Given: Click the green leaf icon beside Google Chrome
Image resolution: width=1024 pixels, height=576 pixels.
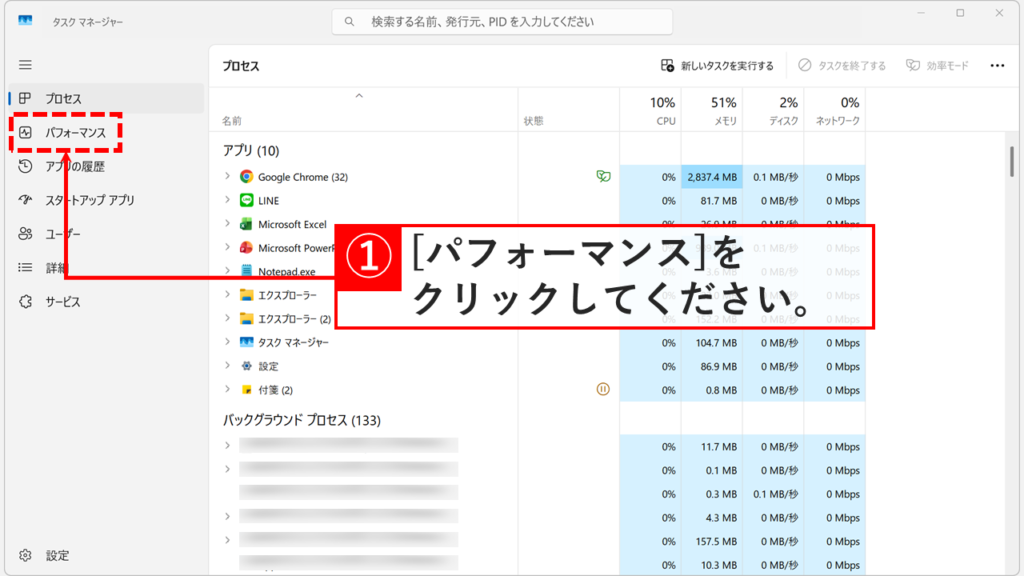Looking at the screenshot, I should point(604,176).
